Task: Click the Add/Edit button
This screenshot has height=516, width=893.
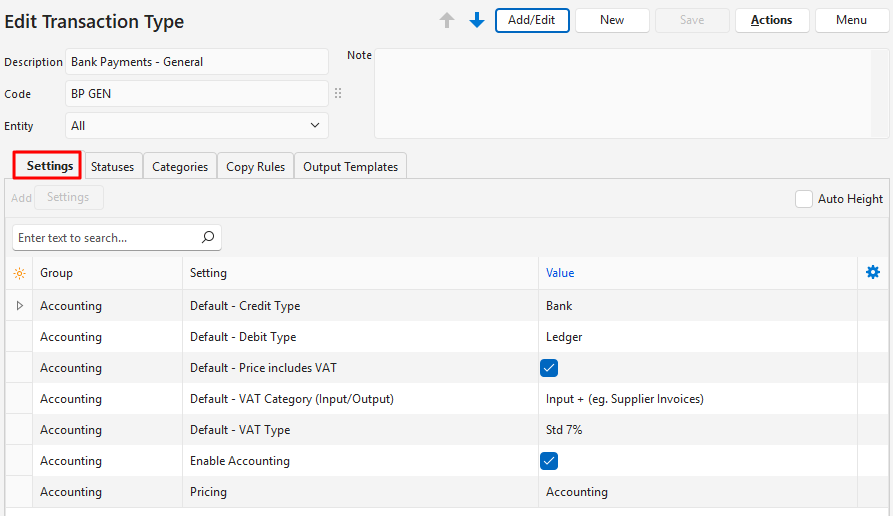Action: tap(532, 20)
